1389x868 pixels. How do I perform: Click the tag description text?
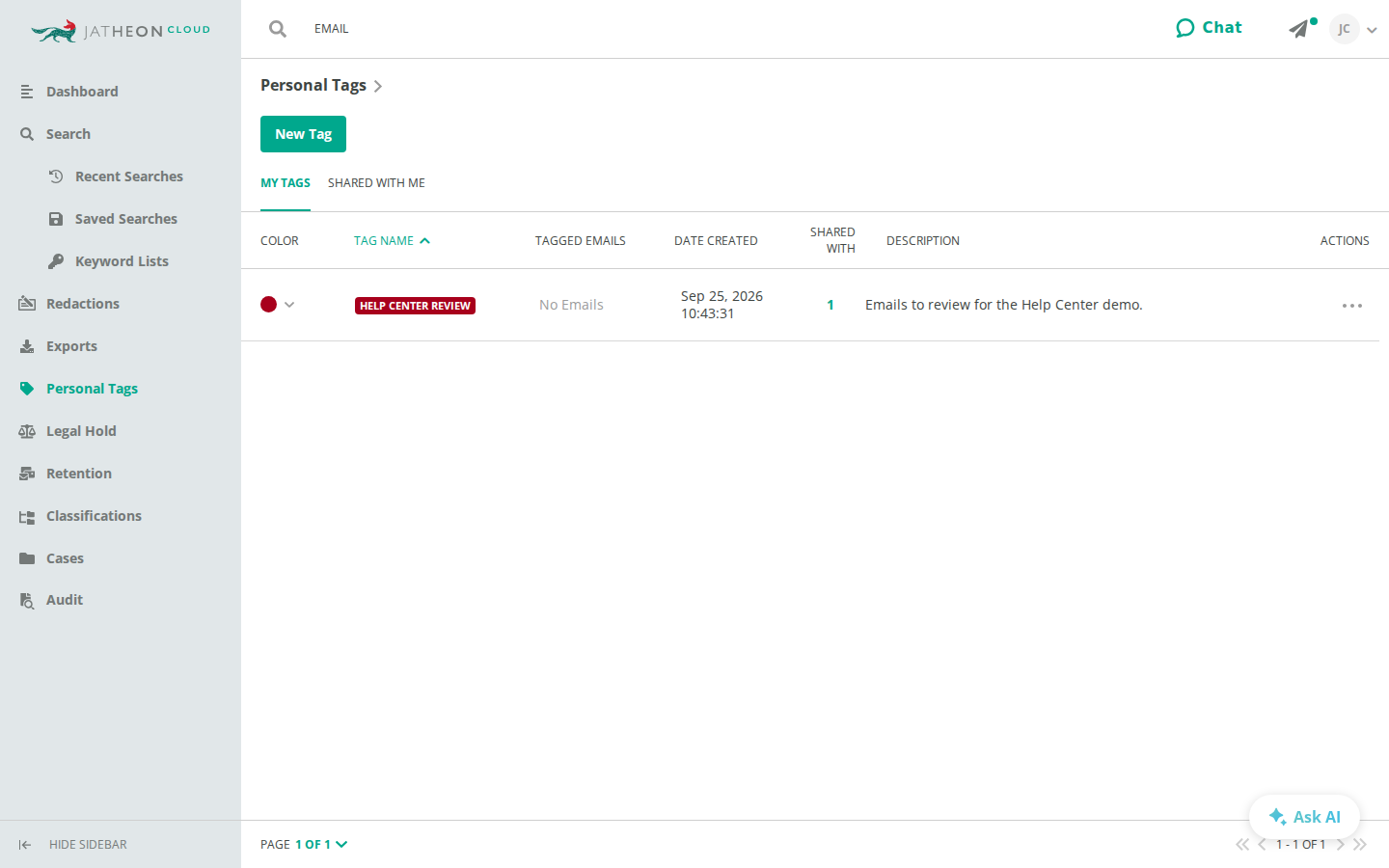pyautogui.click(x=1004, y=305)
